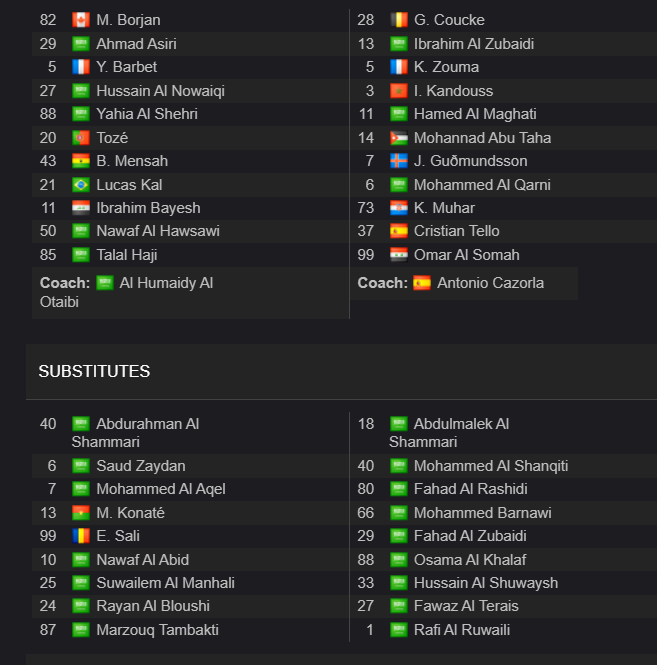The width and height of the screenshot is (657, 665).
Task: Click the Romania flag next to E. Sali
Action: coord(81,536)
